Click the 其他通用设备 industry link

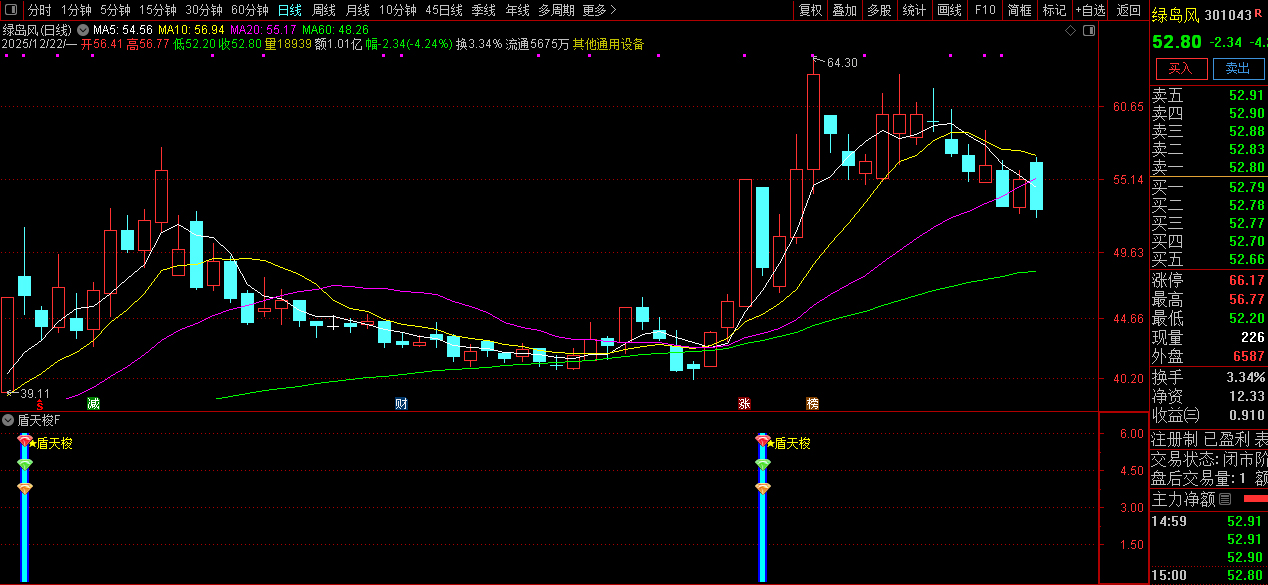tap(608, 44)
